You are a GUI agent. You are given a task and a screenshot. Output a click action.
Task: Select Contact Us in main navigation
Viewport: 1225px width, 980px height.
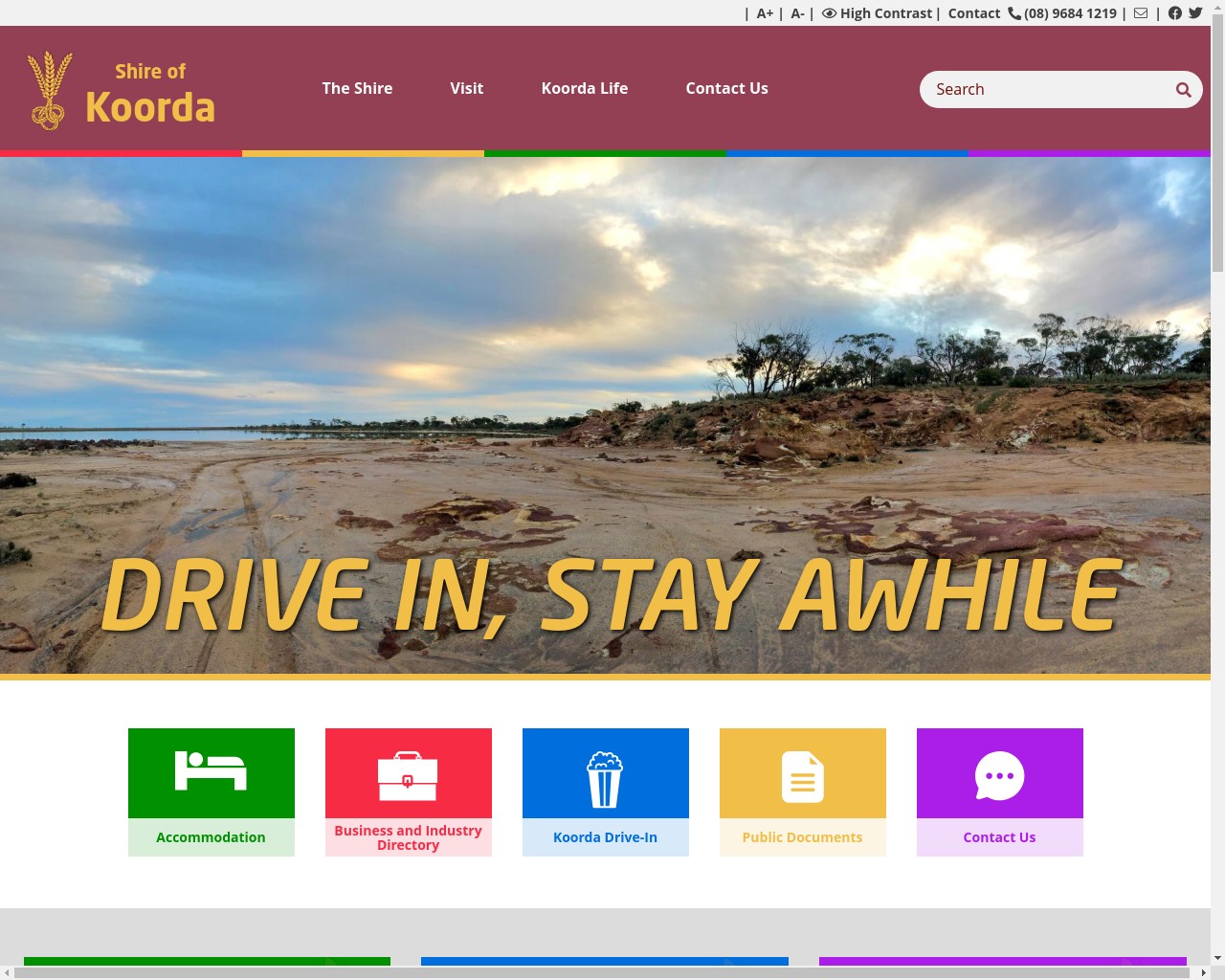pyautogui.click(x=726, y=88)
